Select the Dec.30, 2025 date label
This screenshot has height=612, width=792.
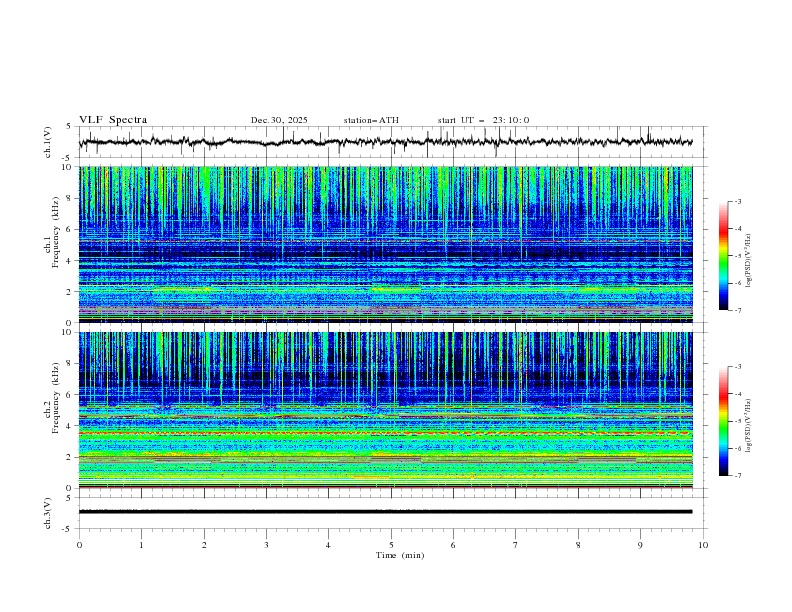click(279, 120)
